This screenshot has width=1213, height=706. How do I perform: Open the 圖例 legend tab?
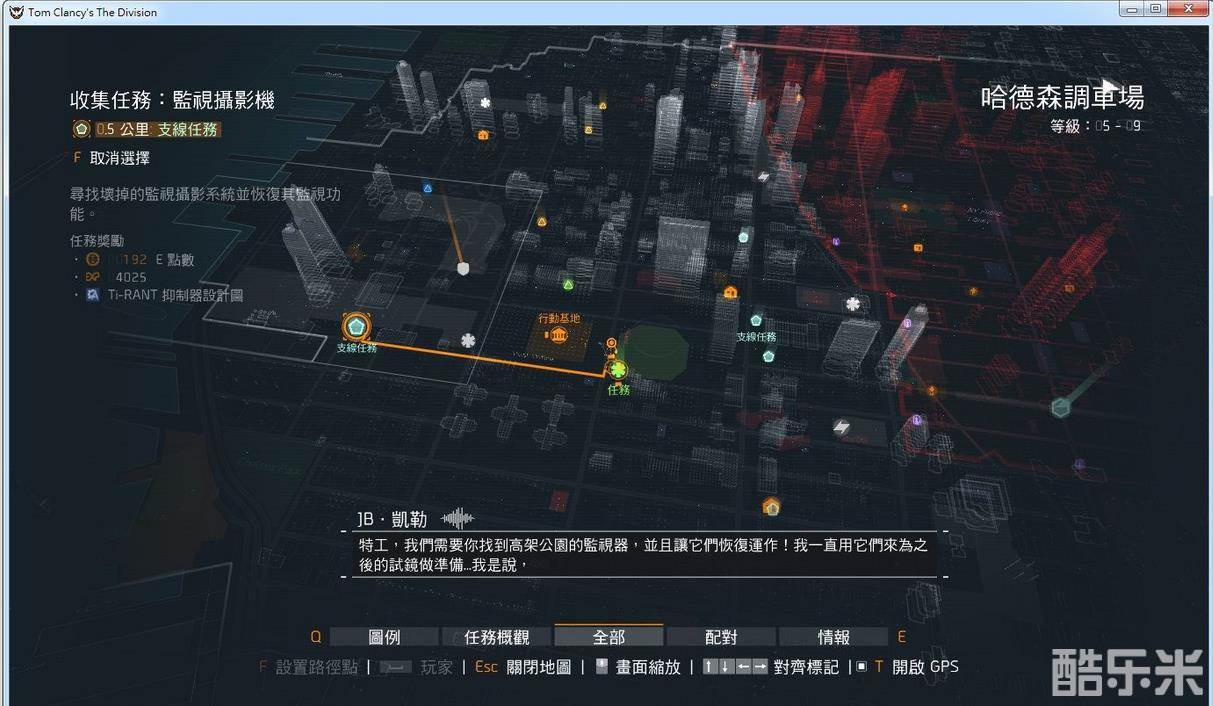click(384, 637)
